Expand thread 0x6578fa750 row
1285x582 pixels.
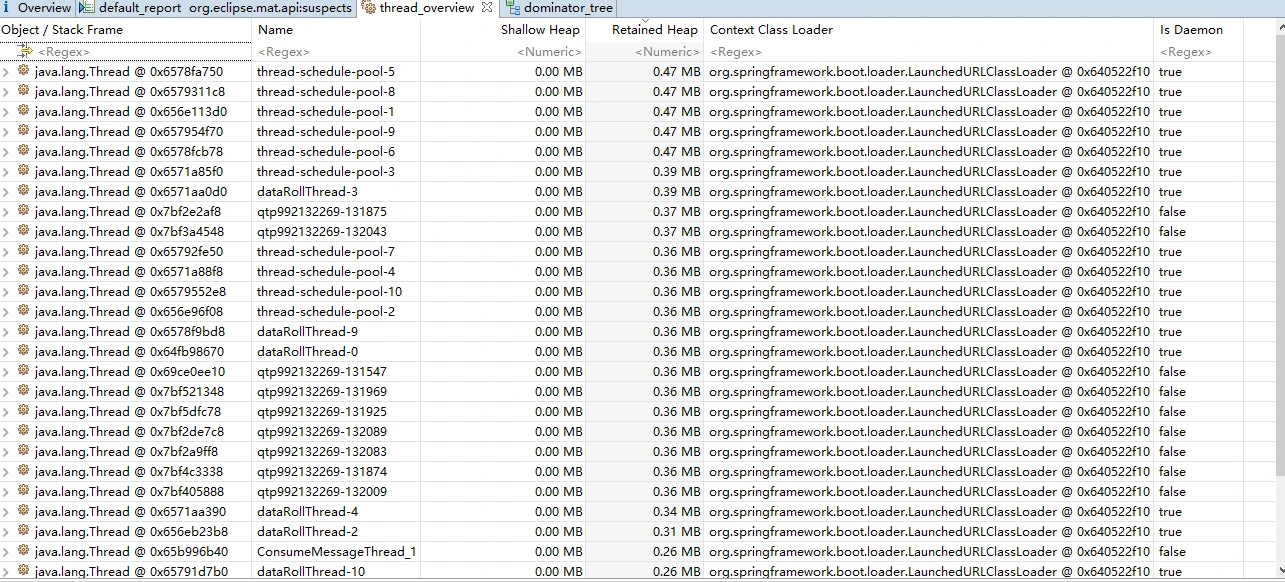(6, 72)
